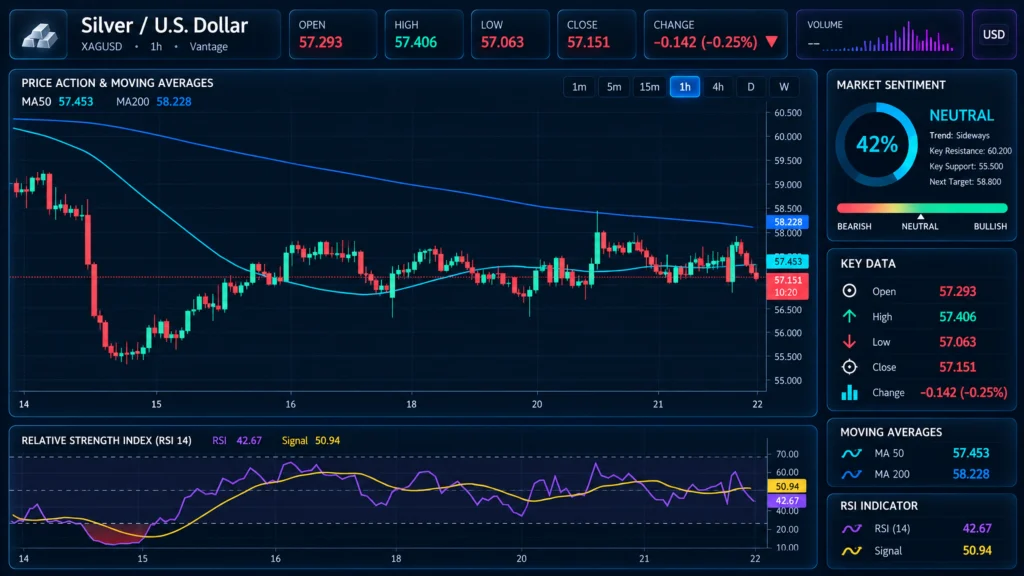Click the XAGUSD symbol text

pyautogui.click(x=102, y=47)
